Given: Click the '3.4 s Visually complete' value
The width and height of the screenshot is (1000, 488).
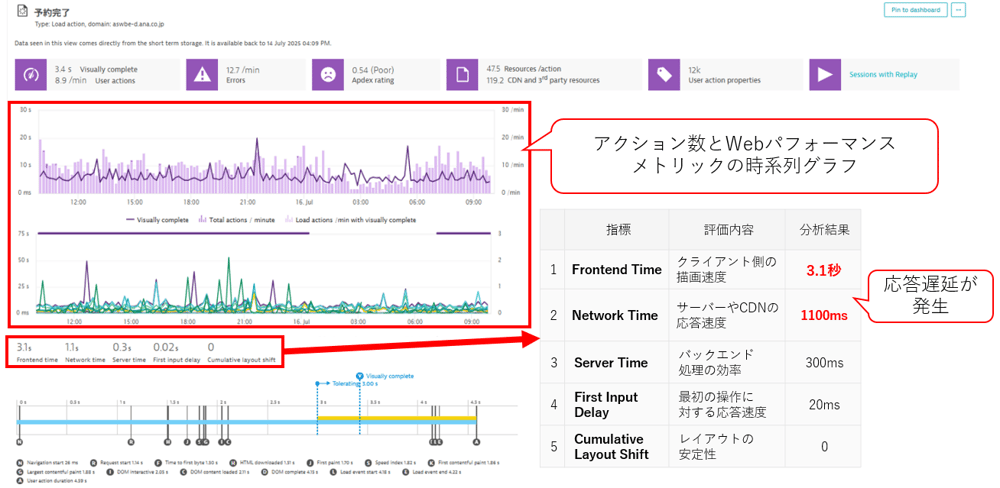Looking at the screenshot, I should point(96,69).
